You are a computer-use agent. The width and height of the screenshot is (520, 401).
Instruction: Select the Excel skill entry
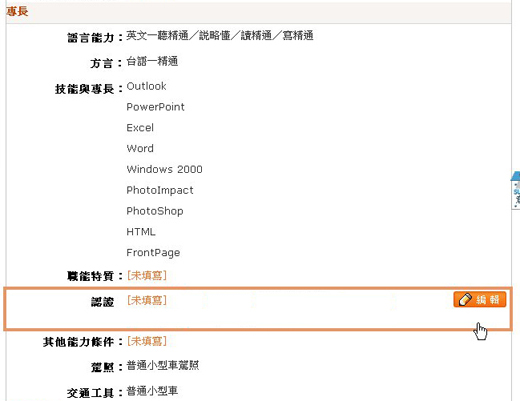140,128
